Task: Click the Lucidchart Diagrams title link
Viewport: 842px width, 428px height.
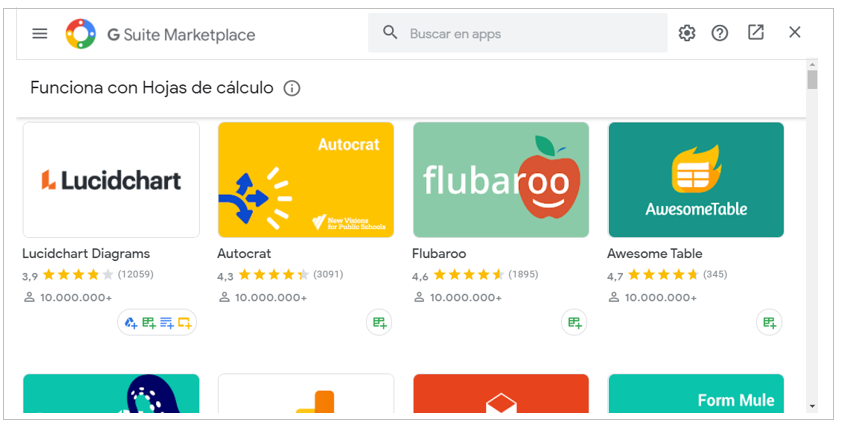Action: click(x=86, y=254)
